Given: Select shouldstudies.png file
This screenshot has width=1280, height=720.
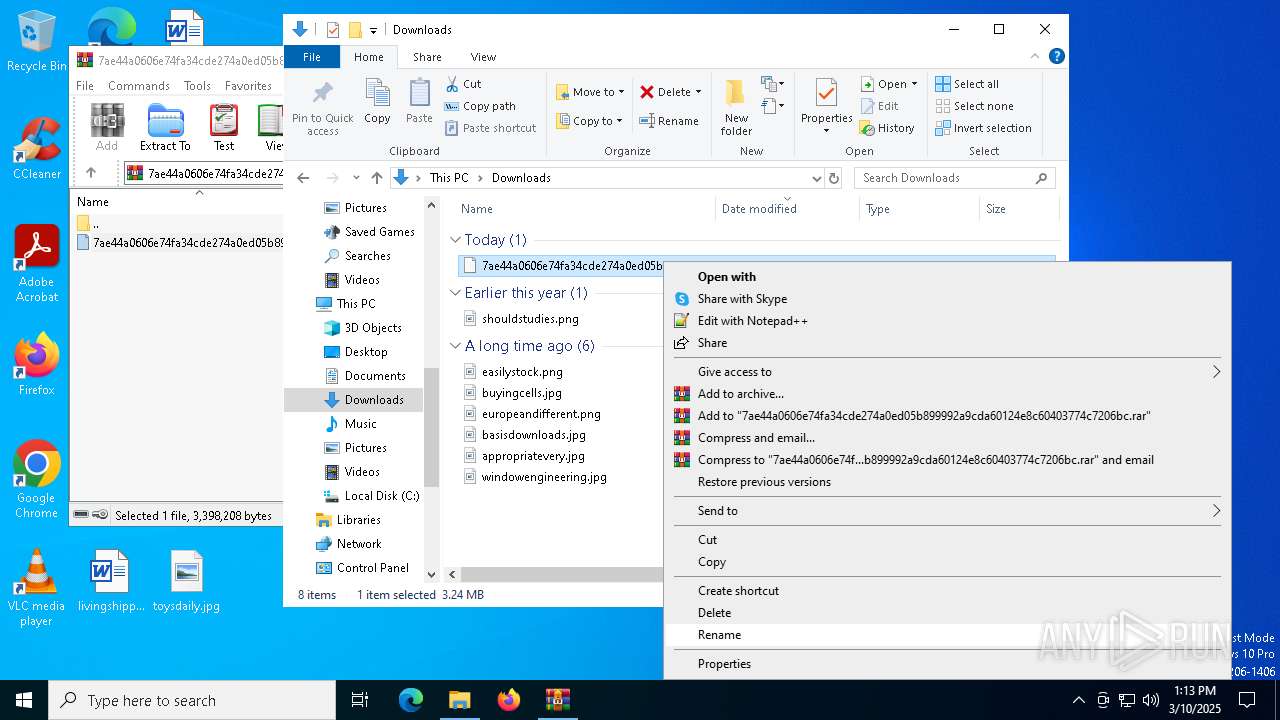Looking at the screenshot, I should pyautogui.click(x=530, y=319).
